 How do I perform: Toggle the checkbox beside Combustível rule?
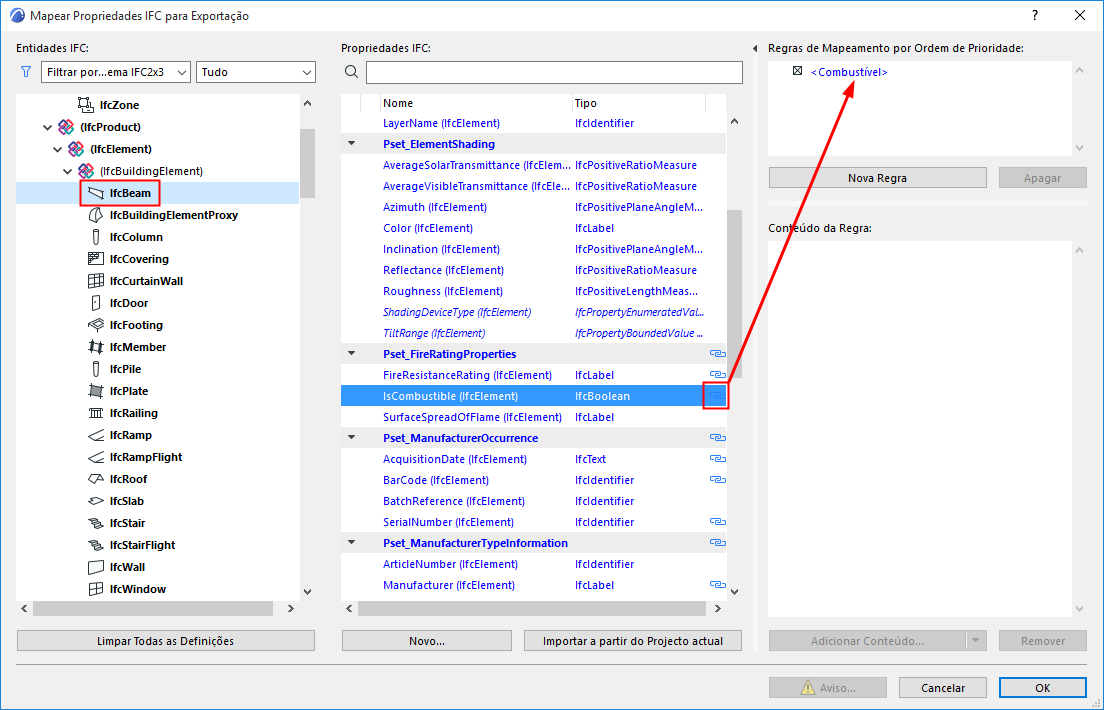[x=797, y=71]
